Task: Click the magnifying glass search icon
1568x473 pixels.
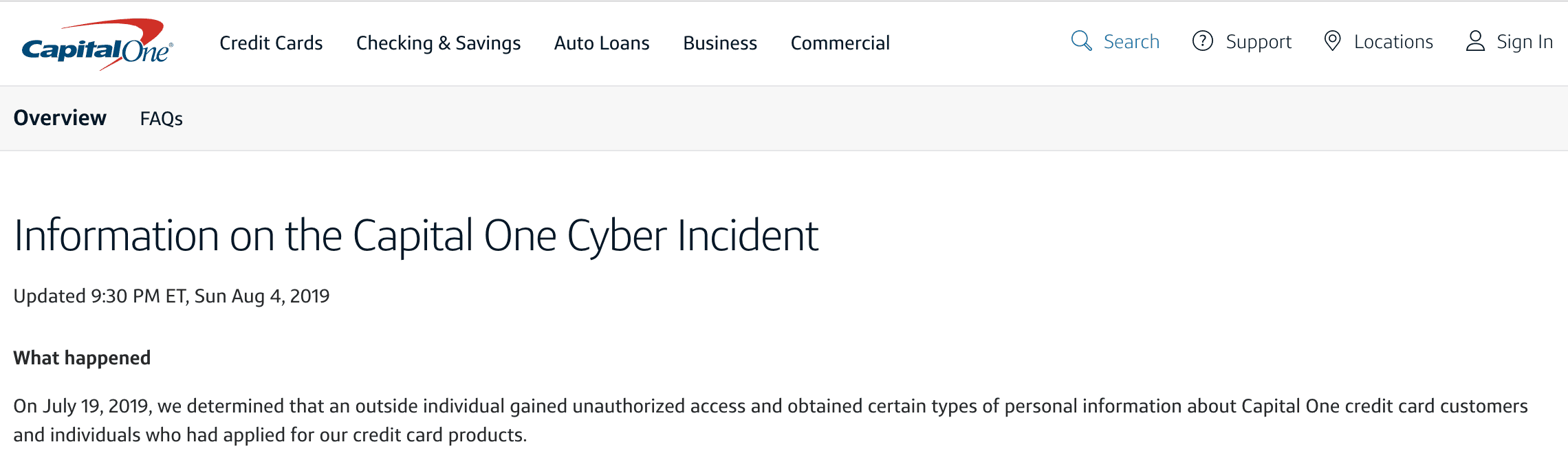Action: [x=1081, y=41]
